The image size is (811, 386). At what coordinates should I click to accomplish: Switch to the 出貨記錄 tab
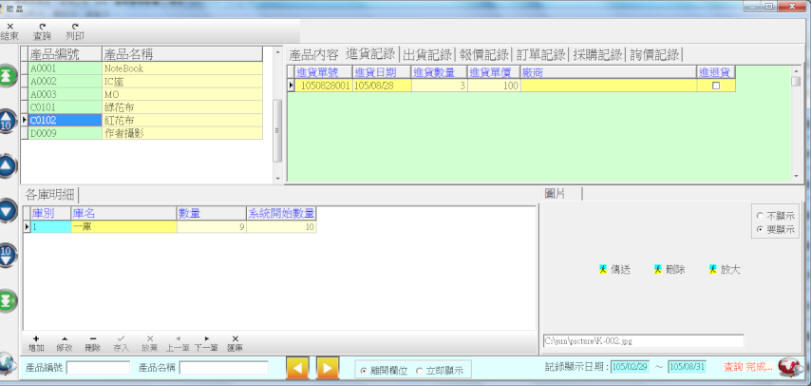click(427, 54)
